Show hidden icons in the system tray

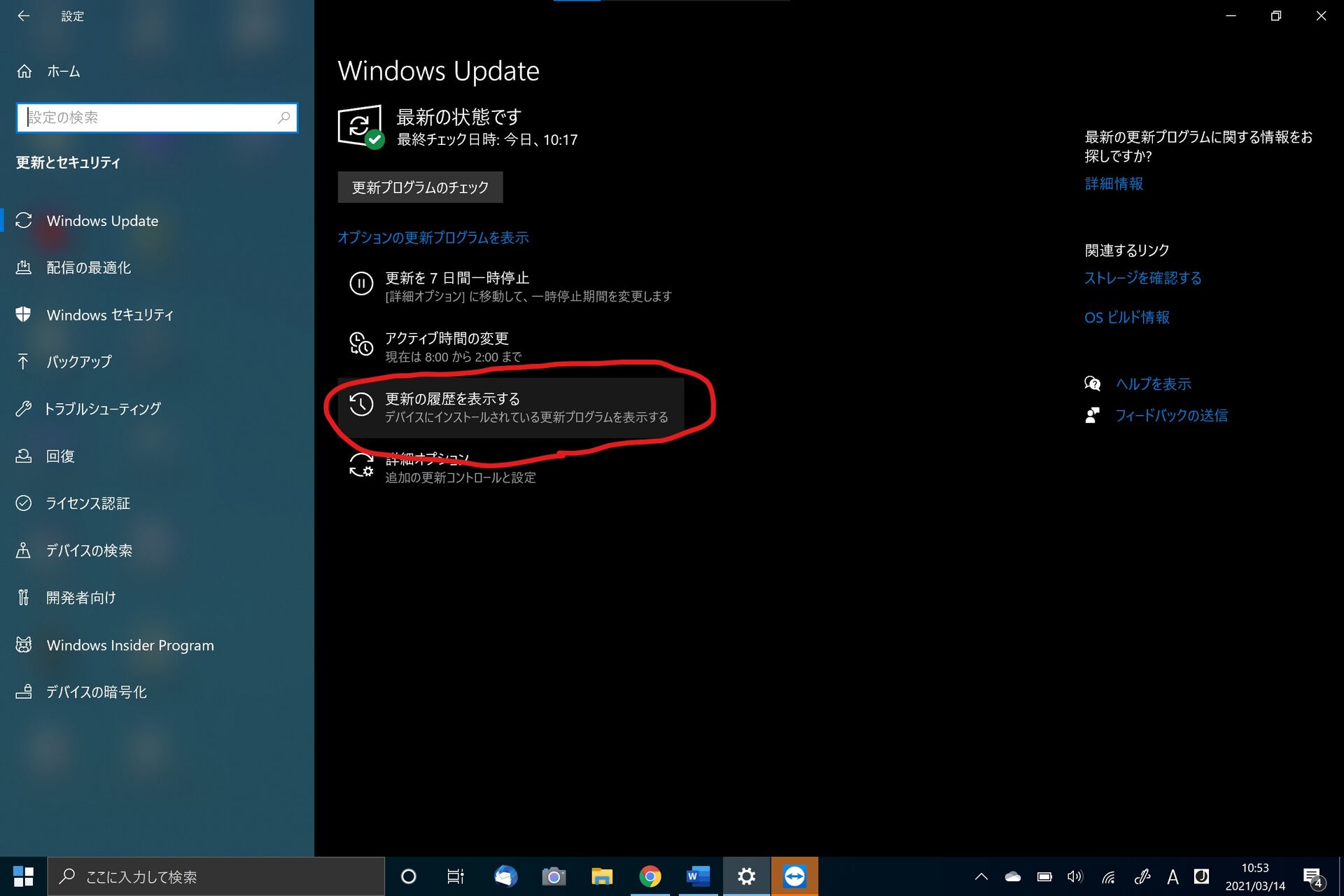point(981,876)
